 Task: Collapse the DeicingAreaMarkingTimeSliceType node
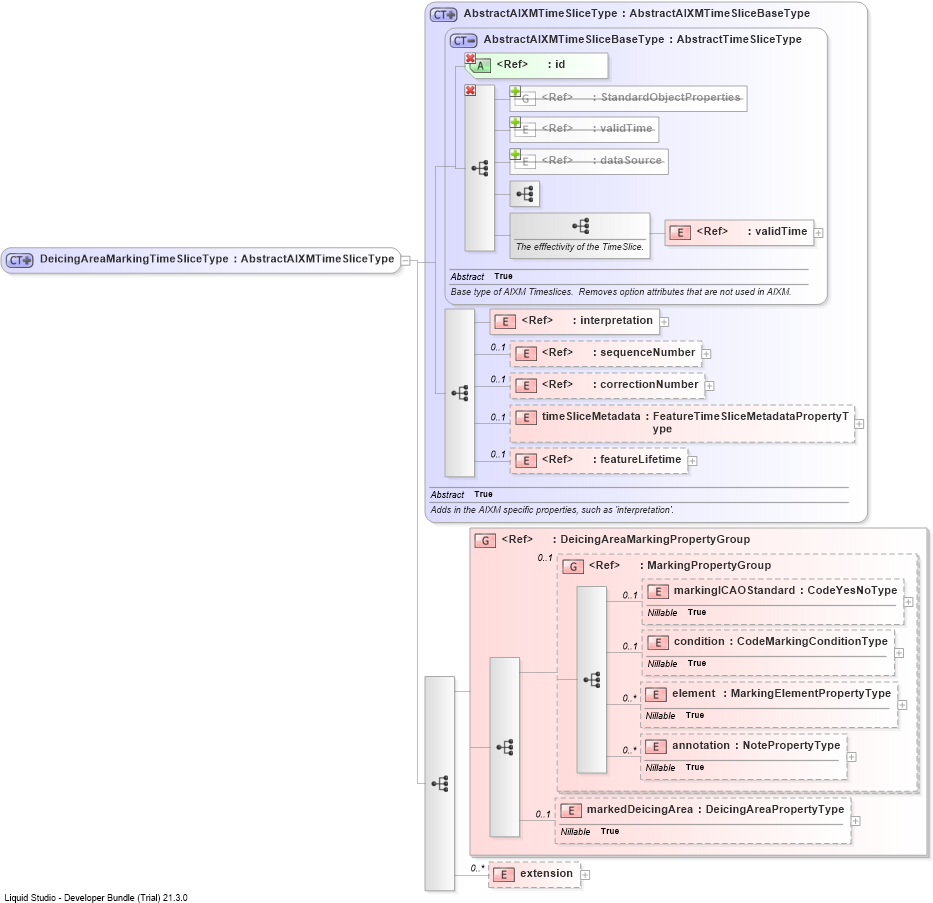tap(406, 261)
